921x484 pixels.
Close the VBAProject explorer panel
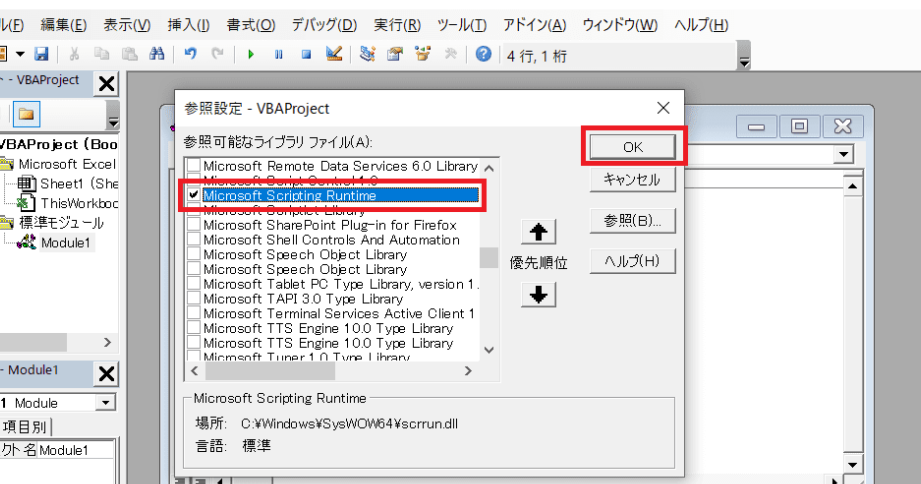[x=106, y=84]
